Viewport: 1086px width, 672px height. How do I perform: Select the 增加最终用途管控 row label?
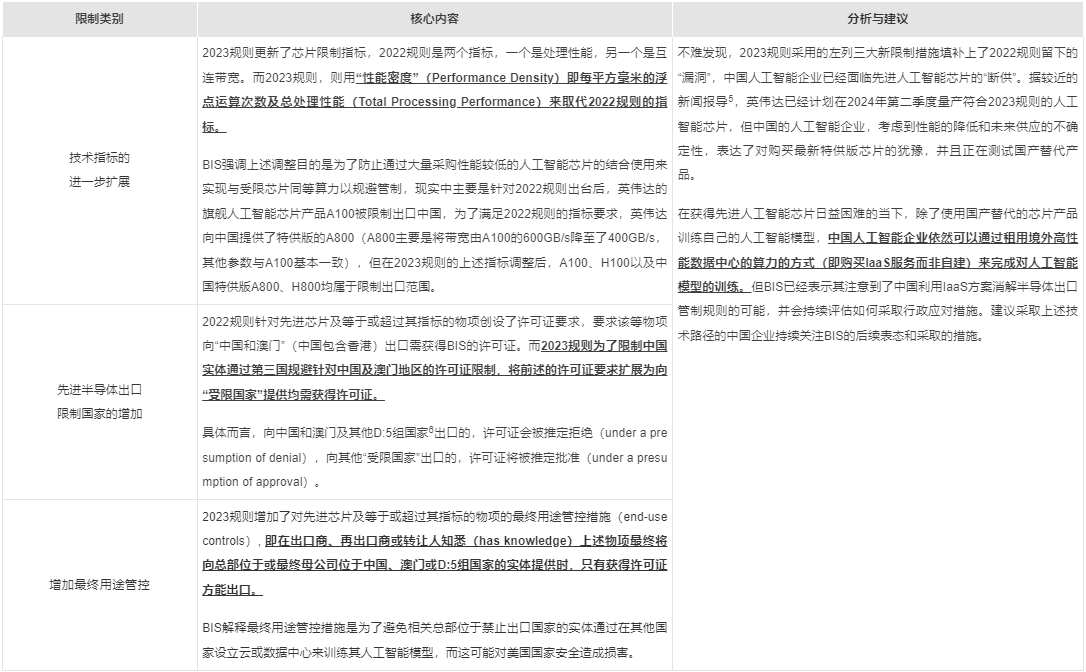(x=100, y=584)
